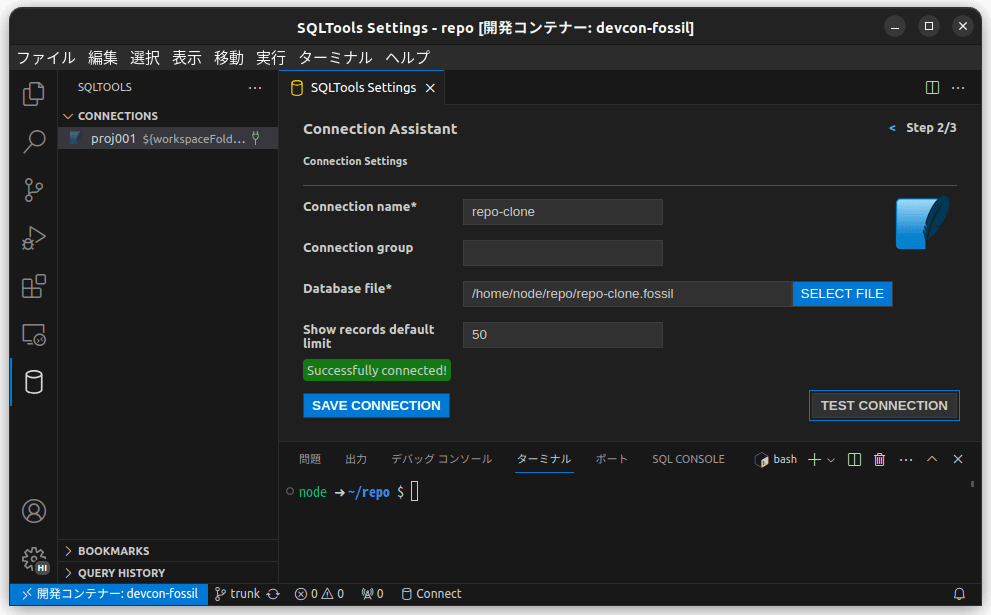Screen dimensions: 991x615
Task: Switch to the ポート panel tab
Action: click(x=611, y=460)
